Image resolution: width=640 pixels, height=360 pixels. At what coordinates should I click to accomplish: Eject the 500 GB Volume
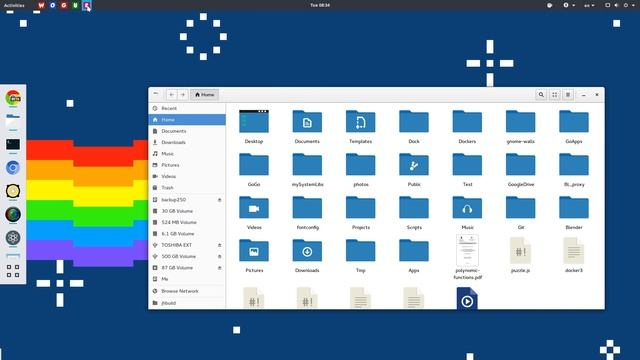pos(219,256)
